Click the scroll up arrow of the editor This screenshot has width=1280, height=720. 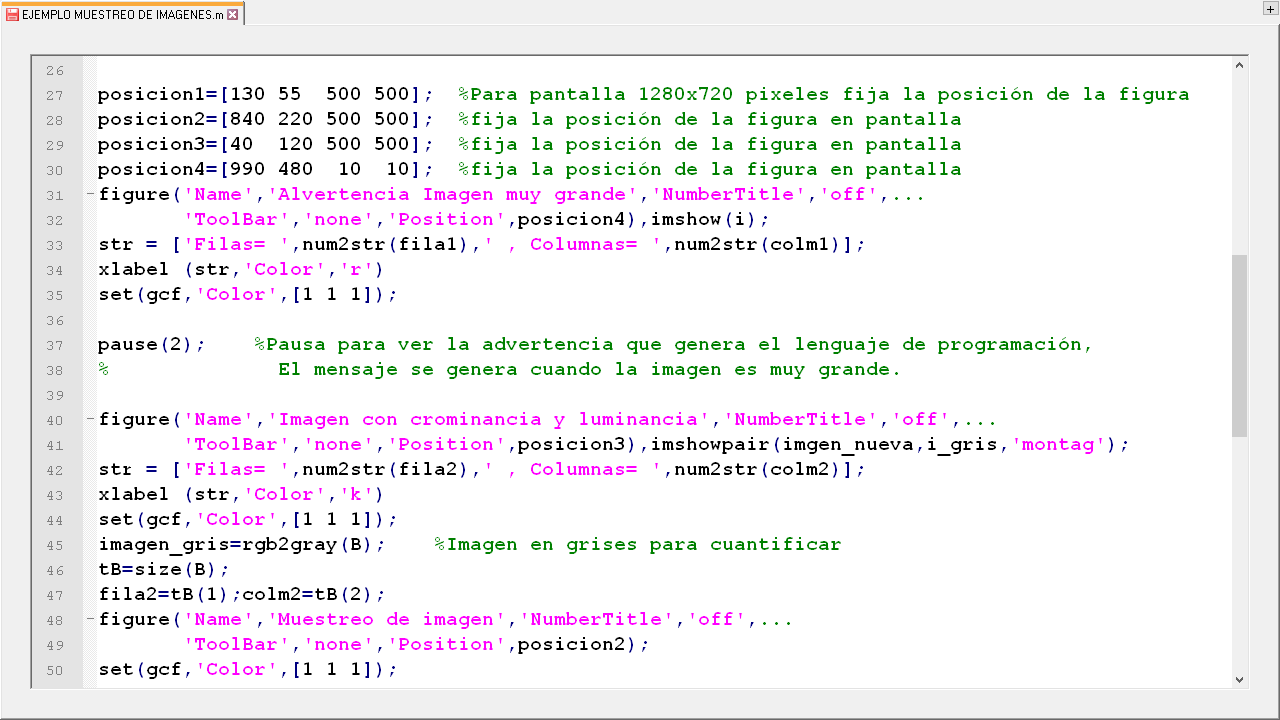click(1240, 66)
